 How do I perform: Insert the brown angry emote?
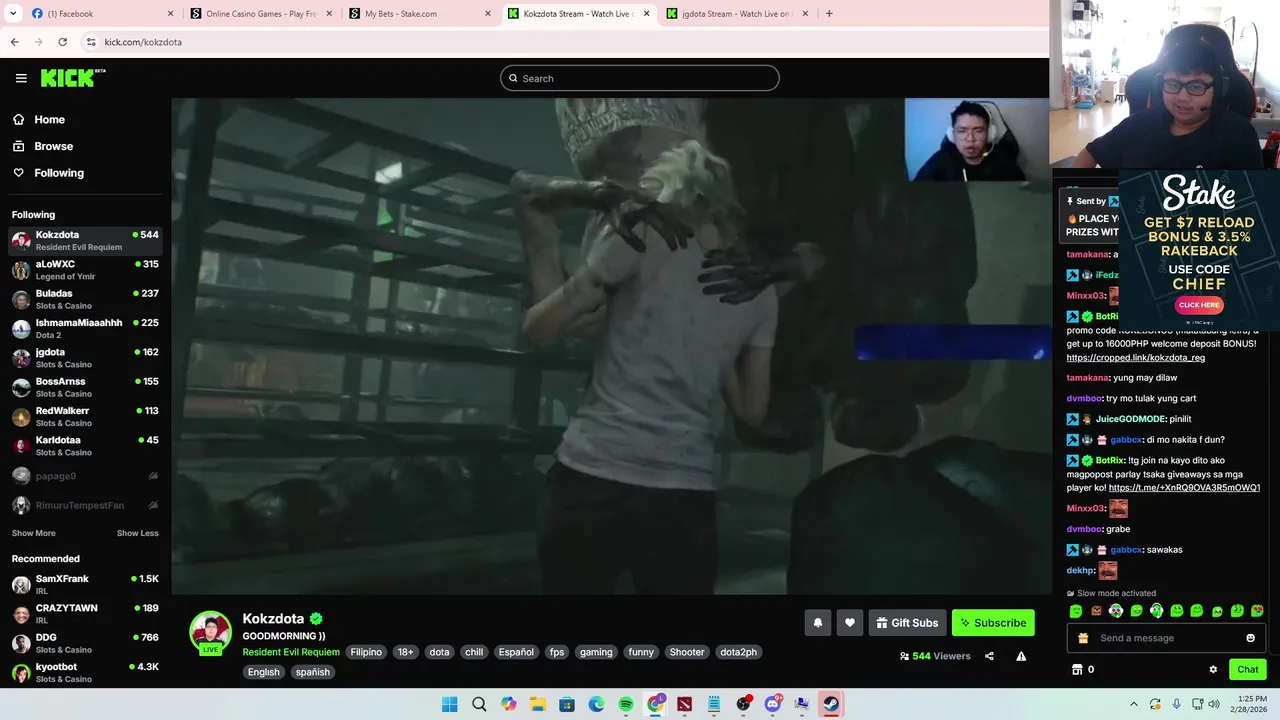1096,611
